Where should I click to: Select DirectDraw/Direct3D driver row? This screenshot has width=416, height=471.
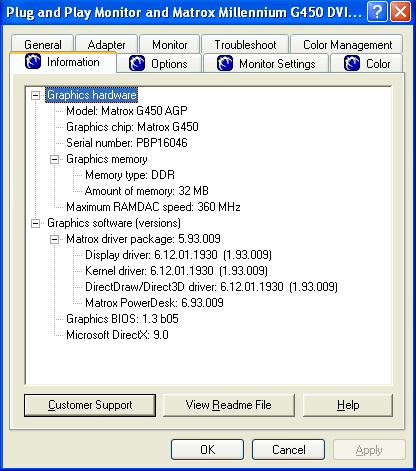[211, 287]
